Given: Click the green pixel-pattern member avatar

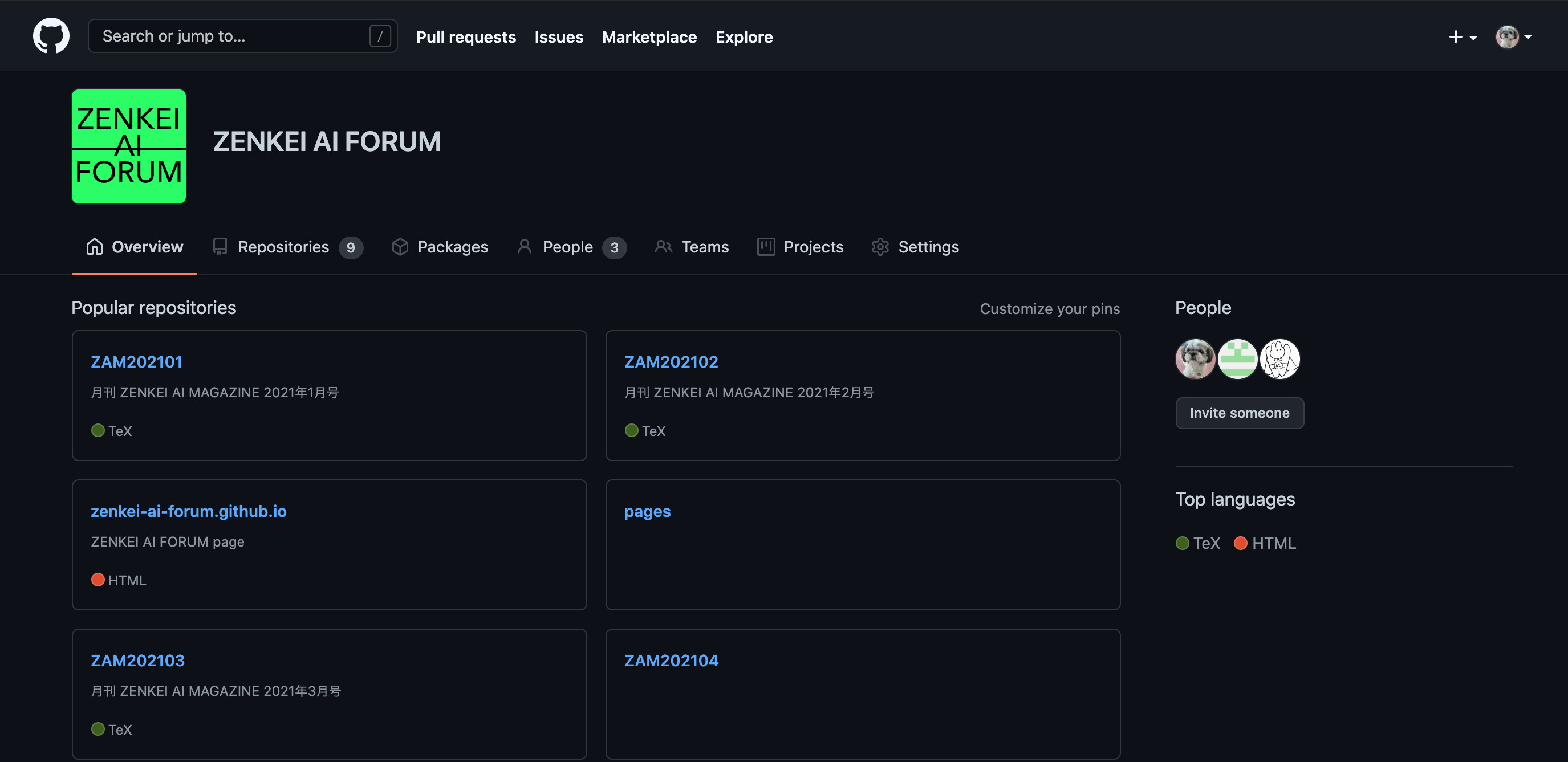Looking at the screenshot, I should [1237, 359].
